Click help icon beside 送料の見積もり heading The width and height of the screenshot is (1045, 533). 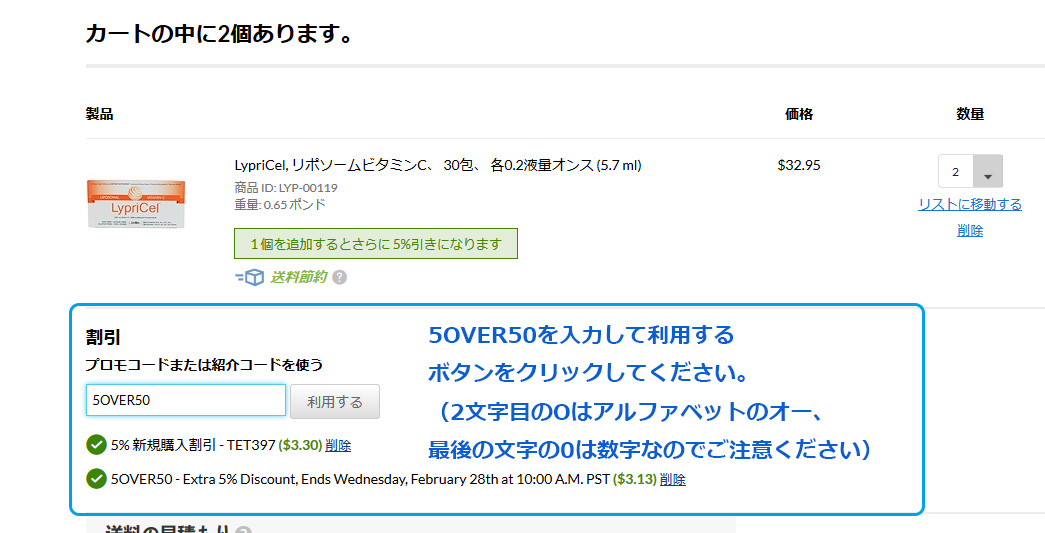click(243, 530)
